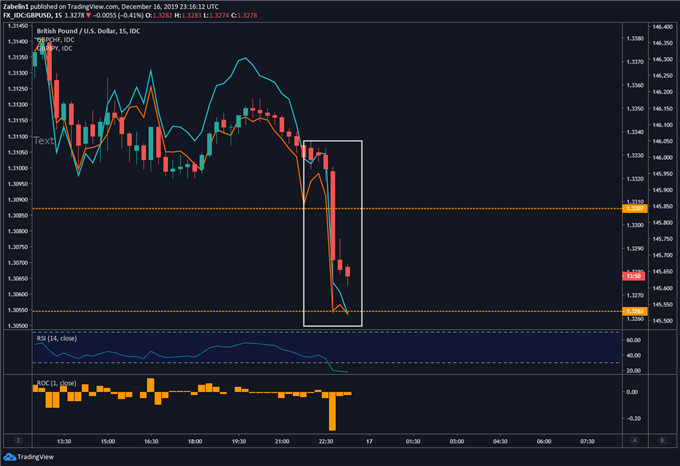The width and height of the screenshot is (680, 466).
Task: Click the TradingView cloud logo icon
Action: (10, 457)
